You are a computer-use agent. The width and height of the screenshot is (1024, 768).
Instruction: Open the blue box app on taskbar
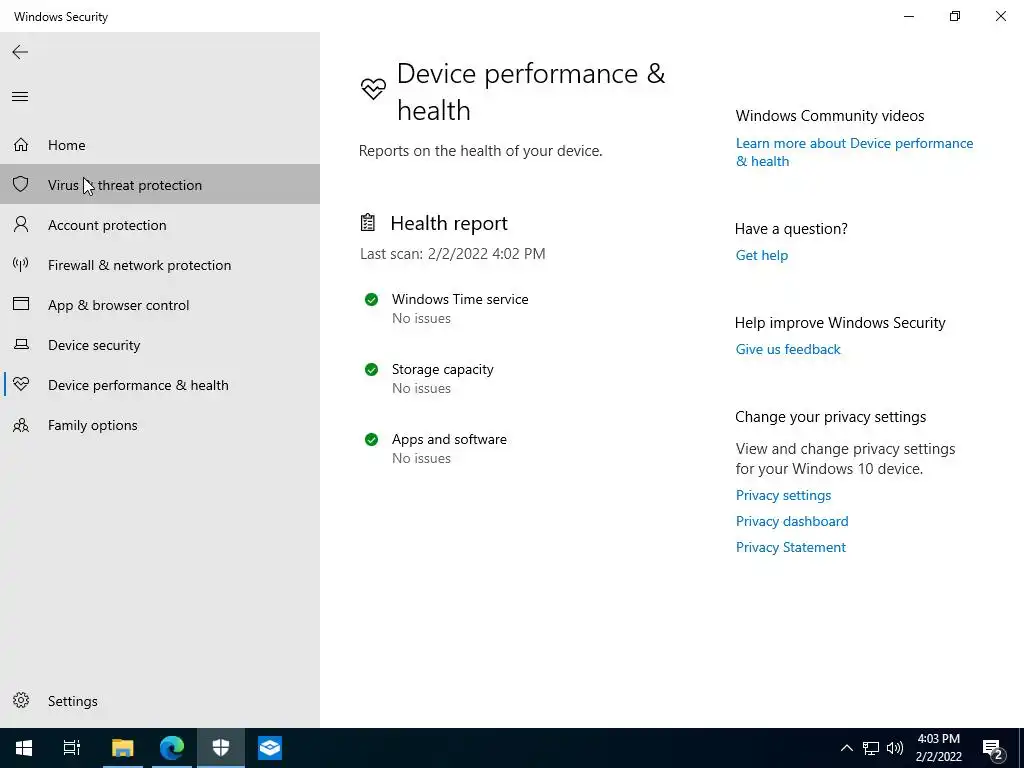coord(270,748)
